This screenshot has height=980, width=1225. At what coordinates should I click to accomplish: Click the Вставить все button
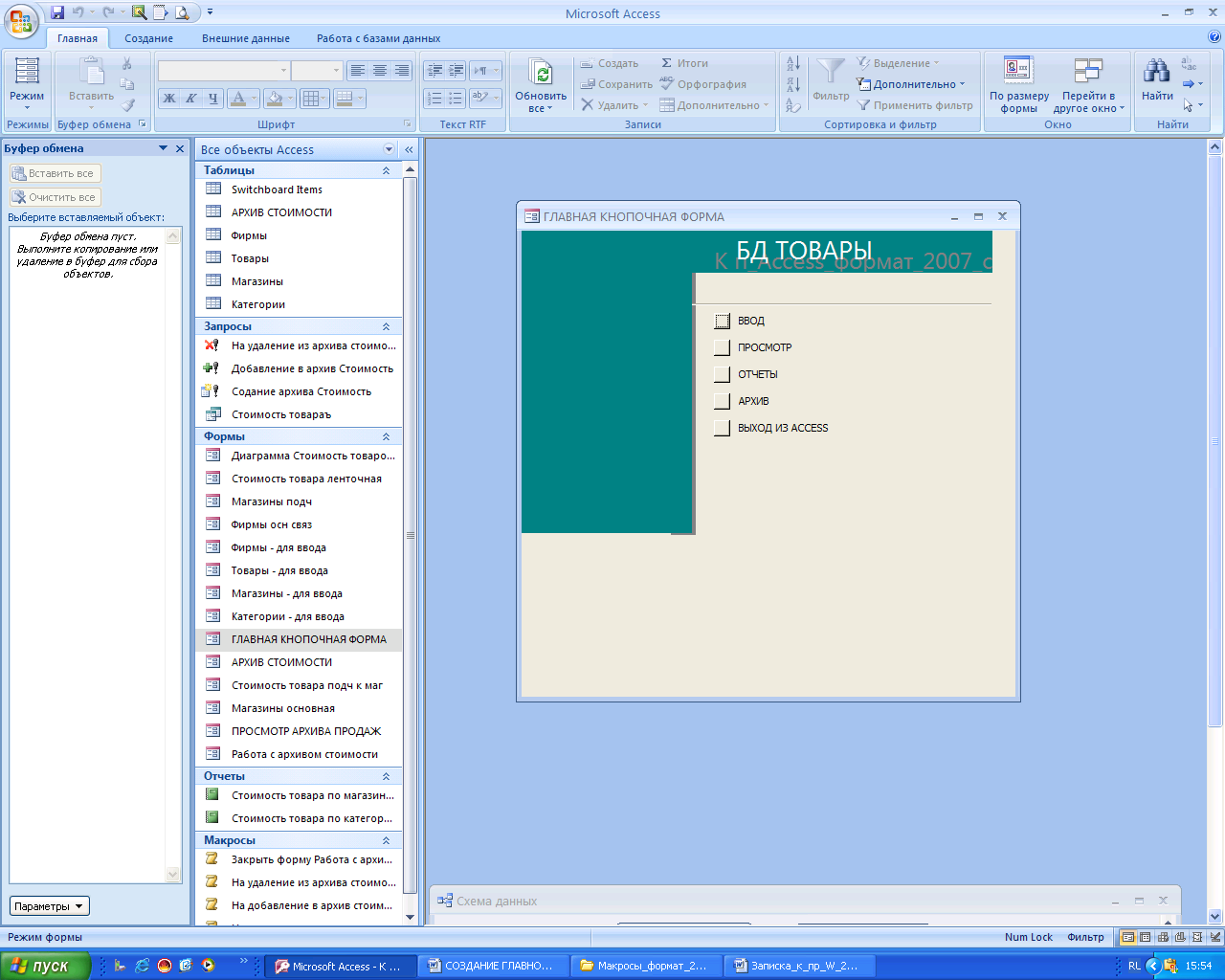[x=54, y=173]
